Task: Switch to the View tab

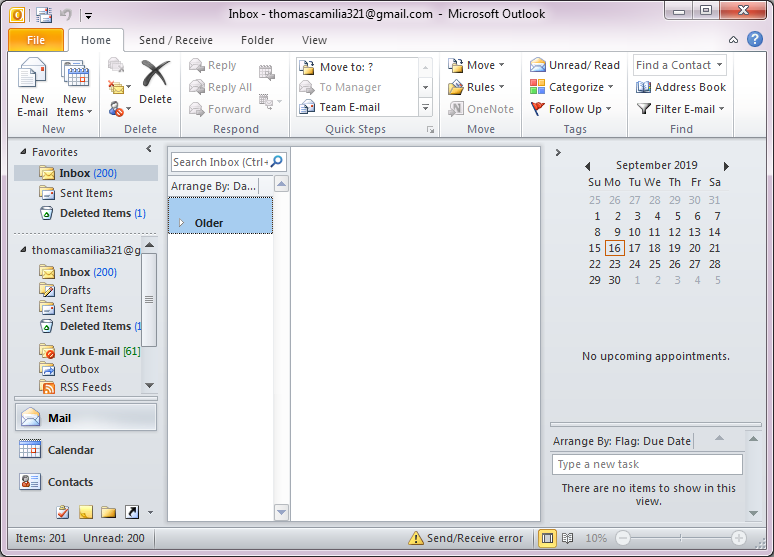Action: tap(314, 40)
